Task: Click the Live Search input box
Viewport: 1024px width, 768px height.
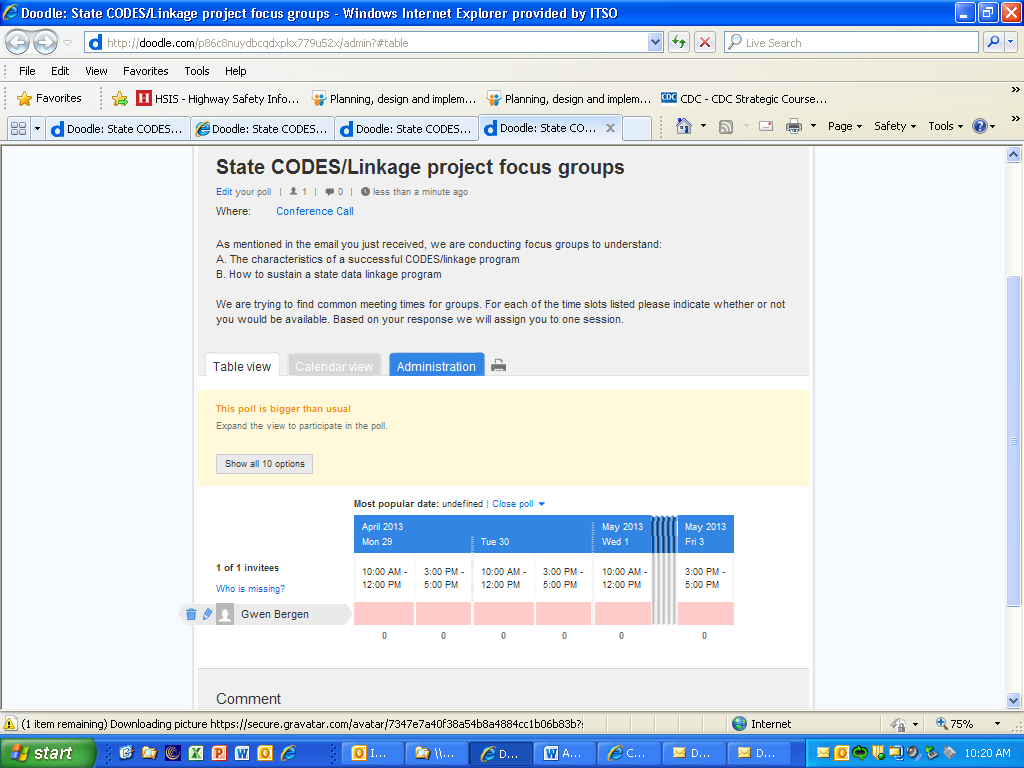Action: pyautogui.click(x=851, y=42)
